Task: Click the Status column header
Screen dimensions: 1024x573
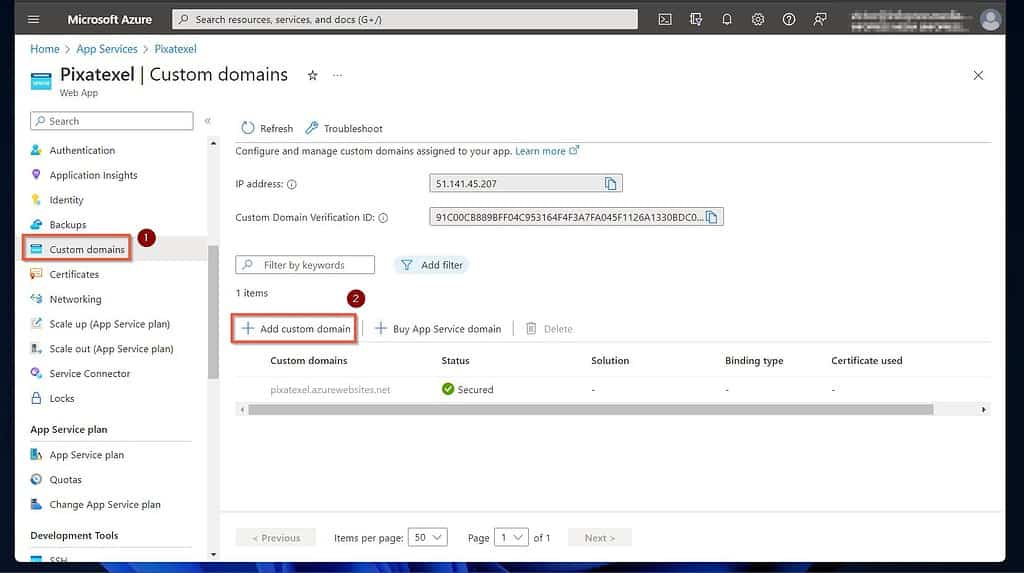Action: point(455,361)
